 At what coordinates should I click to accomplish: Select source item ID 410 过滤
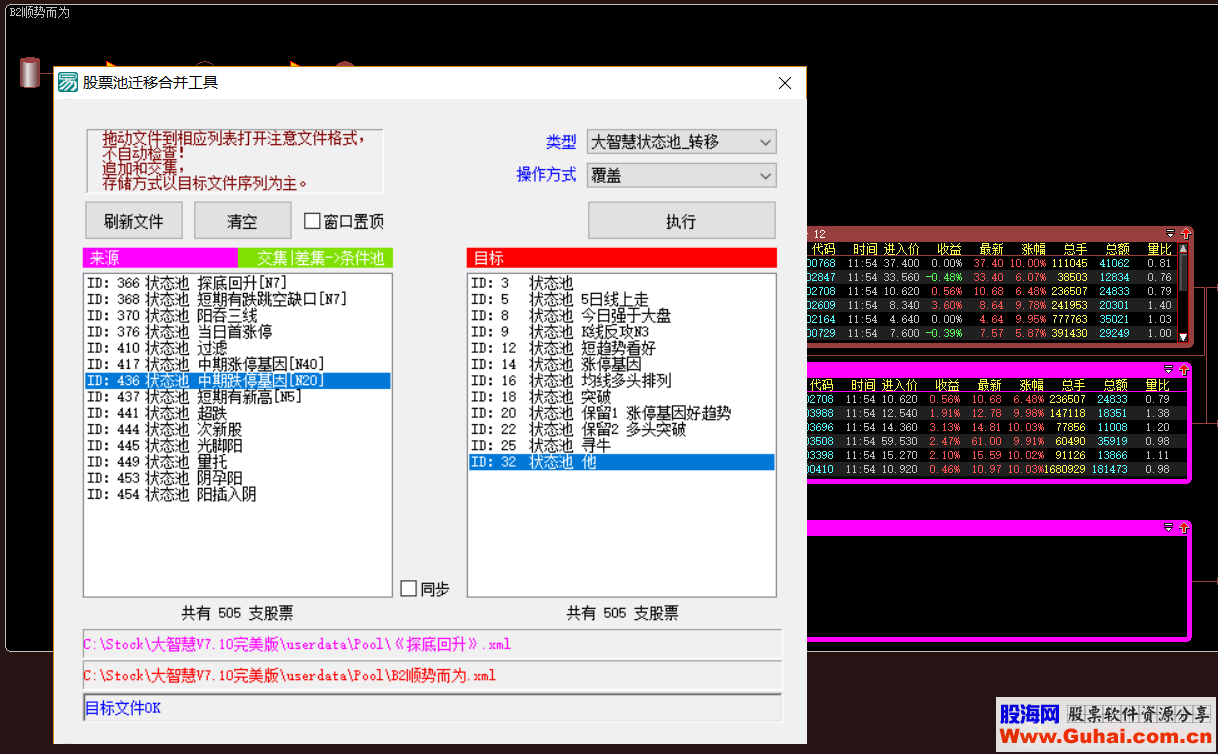[x=238, y=348]
